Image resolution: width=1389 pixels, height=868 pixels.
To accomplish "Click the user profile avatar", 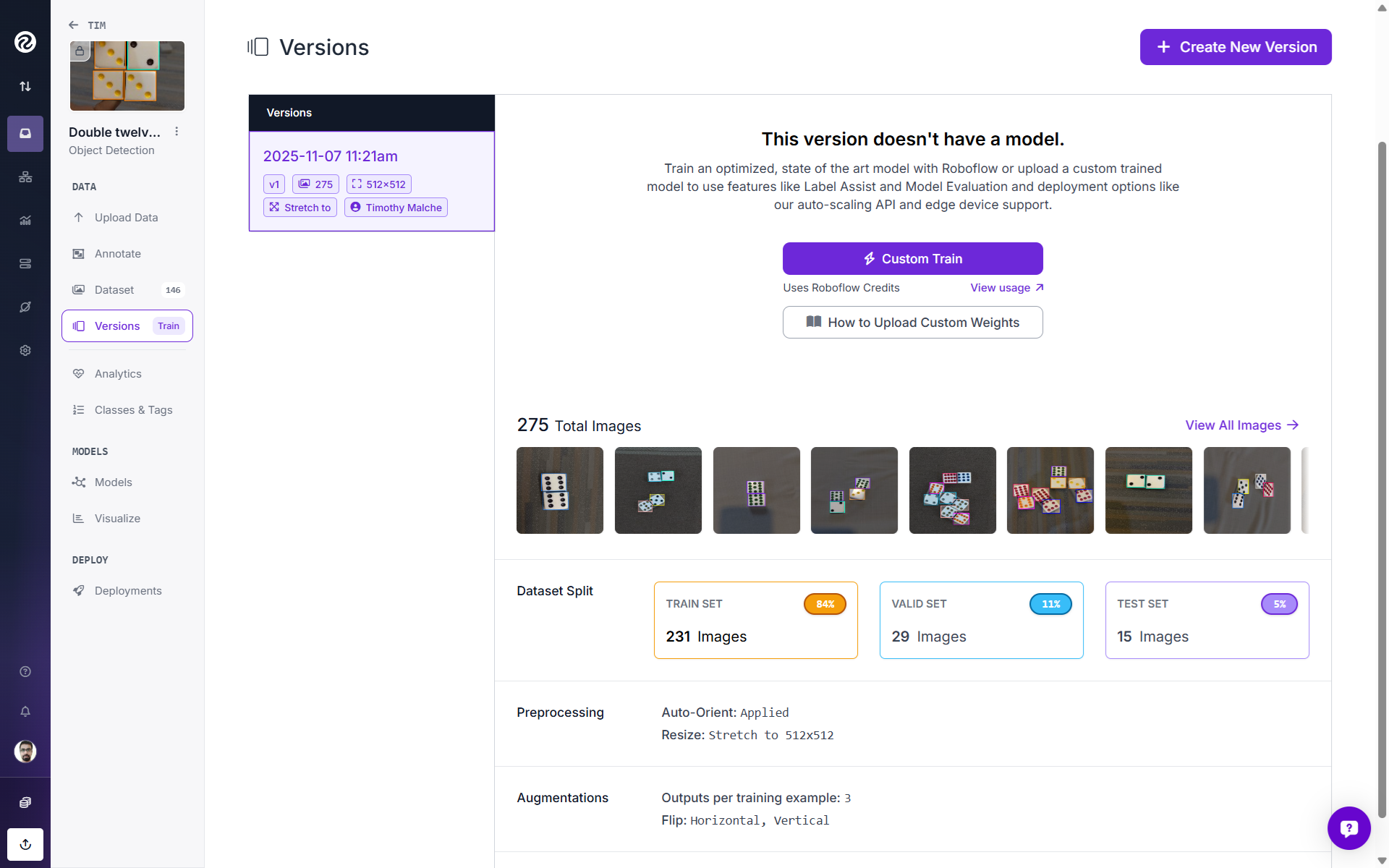I will tap(25, 752).
